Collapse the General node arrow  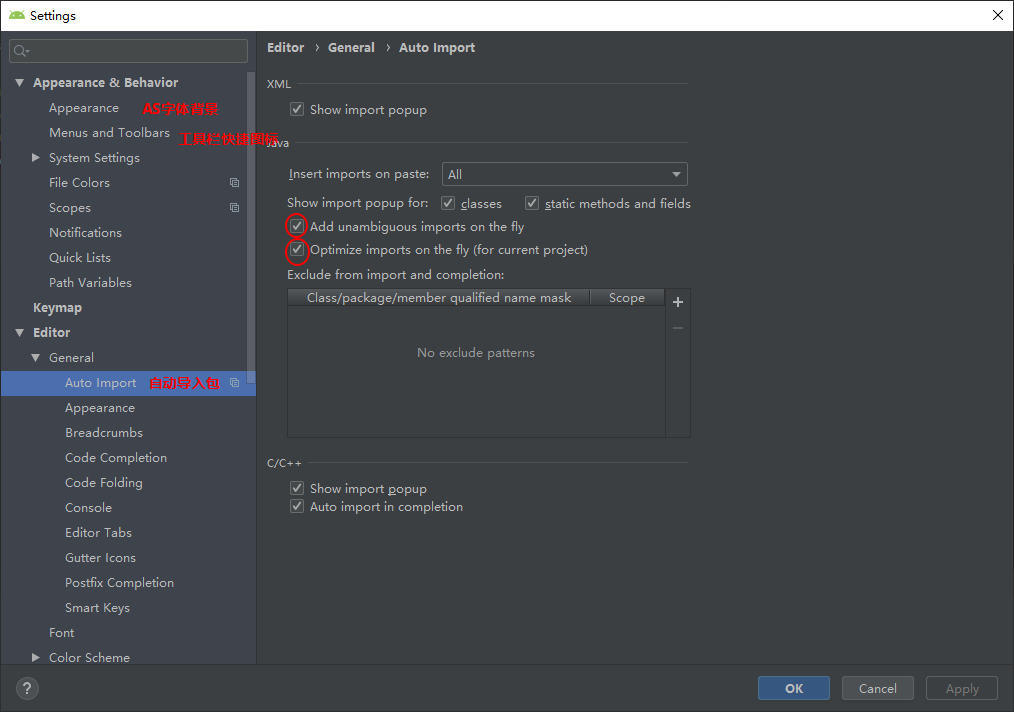click(36, 358)
